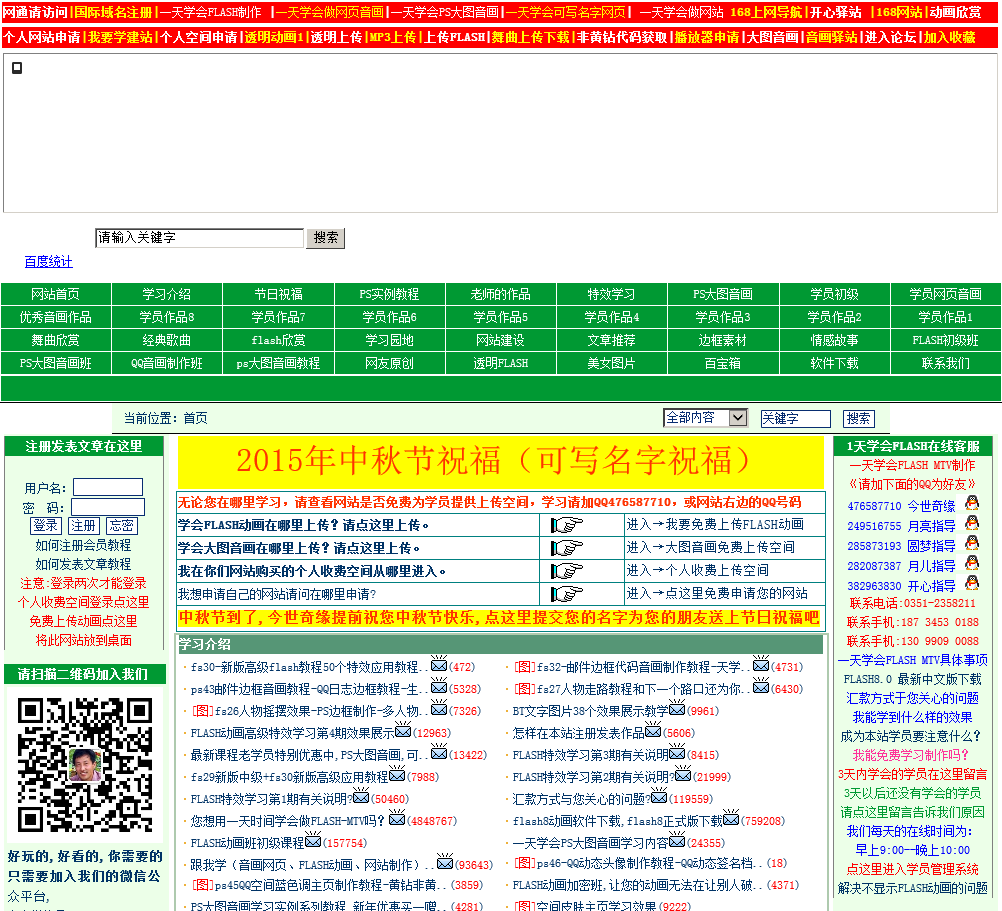The width and height of the screenshot is (1002, 911).
Task: Click MP3上传 in top red bar
Action: 393,37
